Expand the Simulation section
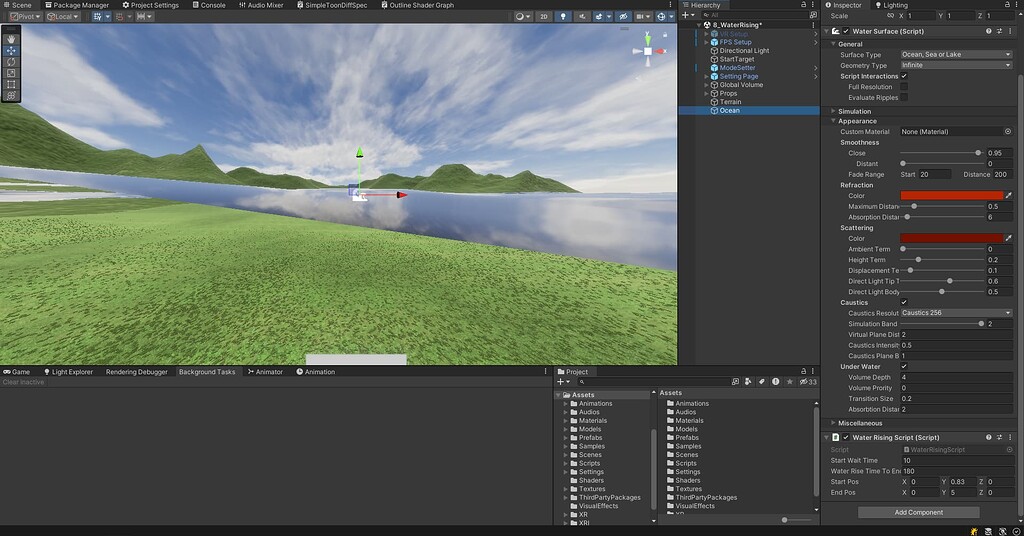This screenshot has height=536, width=1024. click(x=854, y=112)
